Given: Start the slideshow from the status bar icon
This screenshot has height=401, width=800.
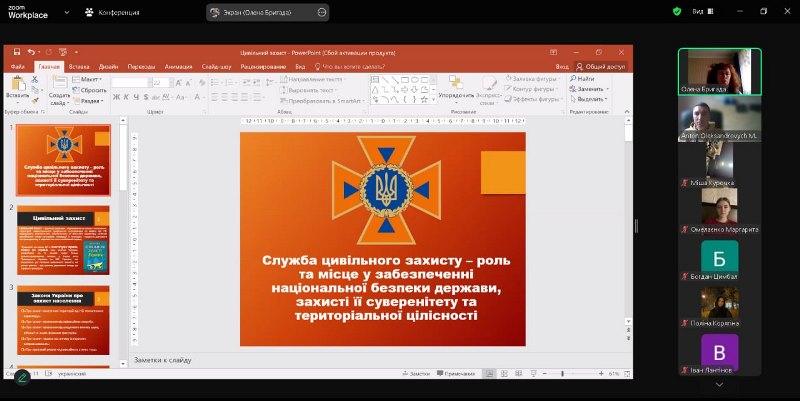Looking at the screenshot, I should coord(534,374).
